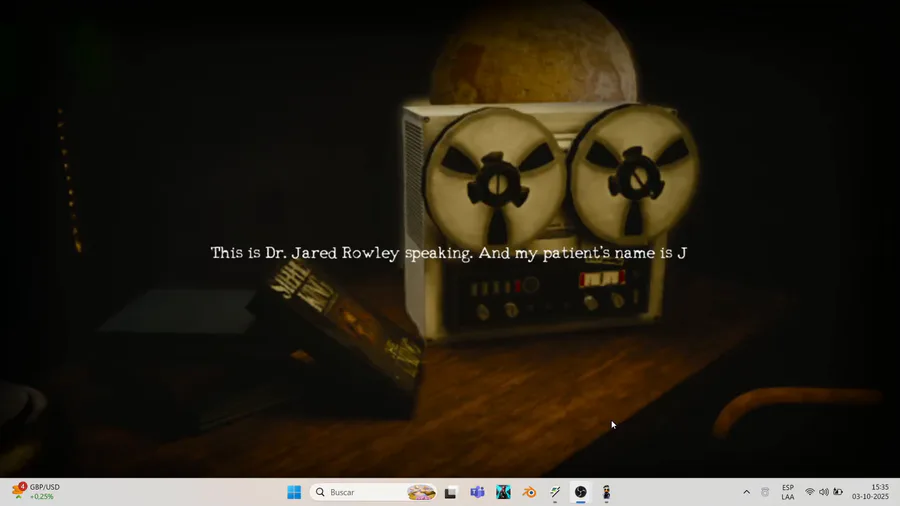Launch Blender from the taskbar

[529, 492]
